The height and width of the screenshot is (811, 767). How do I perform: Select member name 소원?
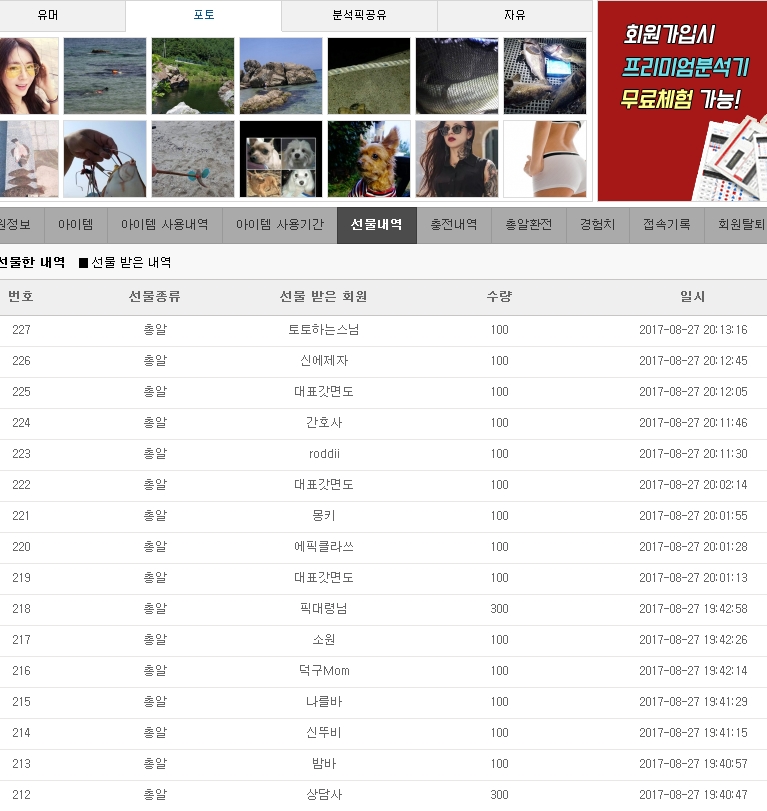[x=324, y=640]
